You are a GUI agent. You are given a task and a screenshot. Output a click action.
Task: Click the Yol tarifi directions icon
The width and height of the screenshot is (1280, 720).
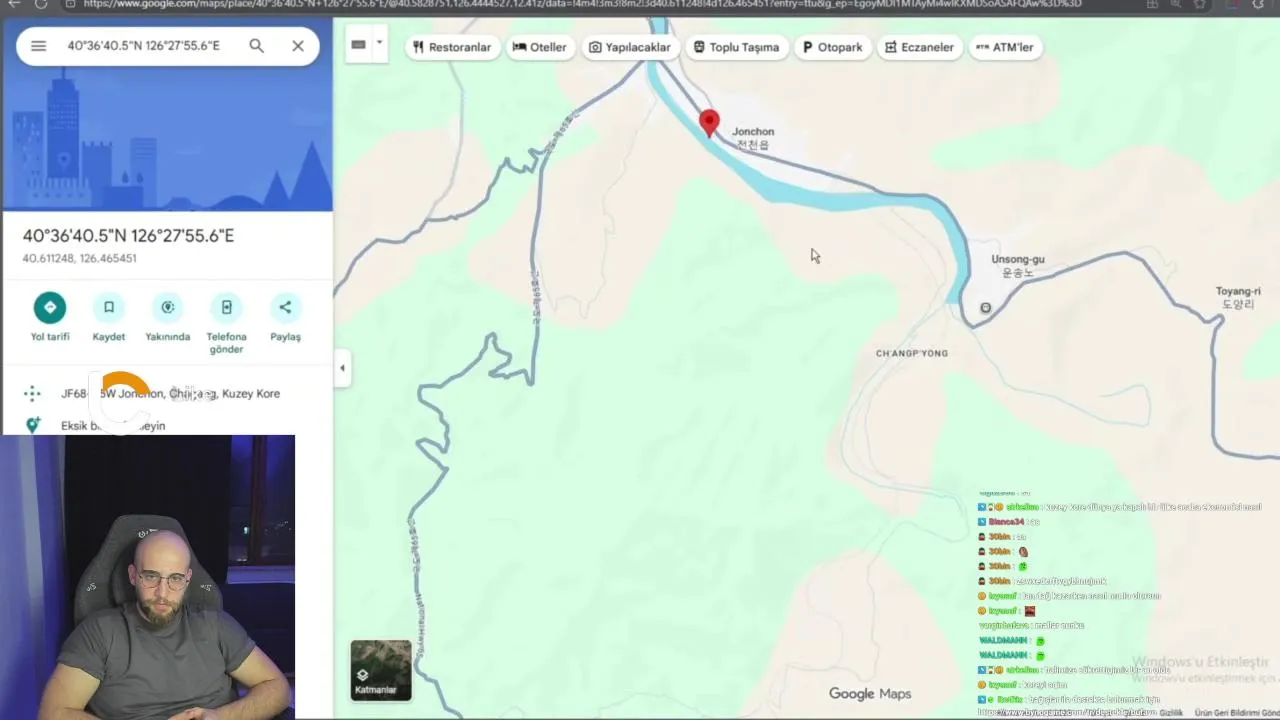point(49,307)
